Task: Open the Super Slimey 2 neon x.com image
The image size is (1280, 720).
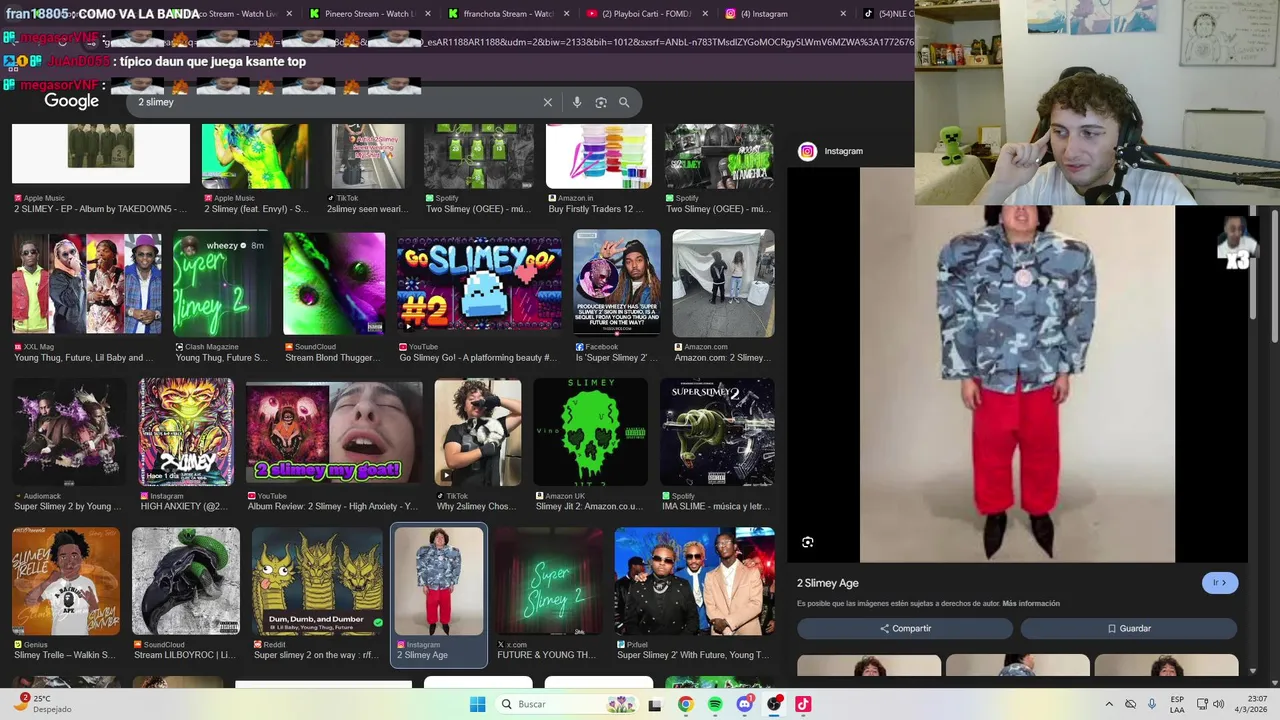Action: coord(549,582)
